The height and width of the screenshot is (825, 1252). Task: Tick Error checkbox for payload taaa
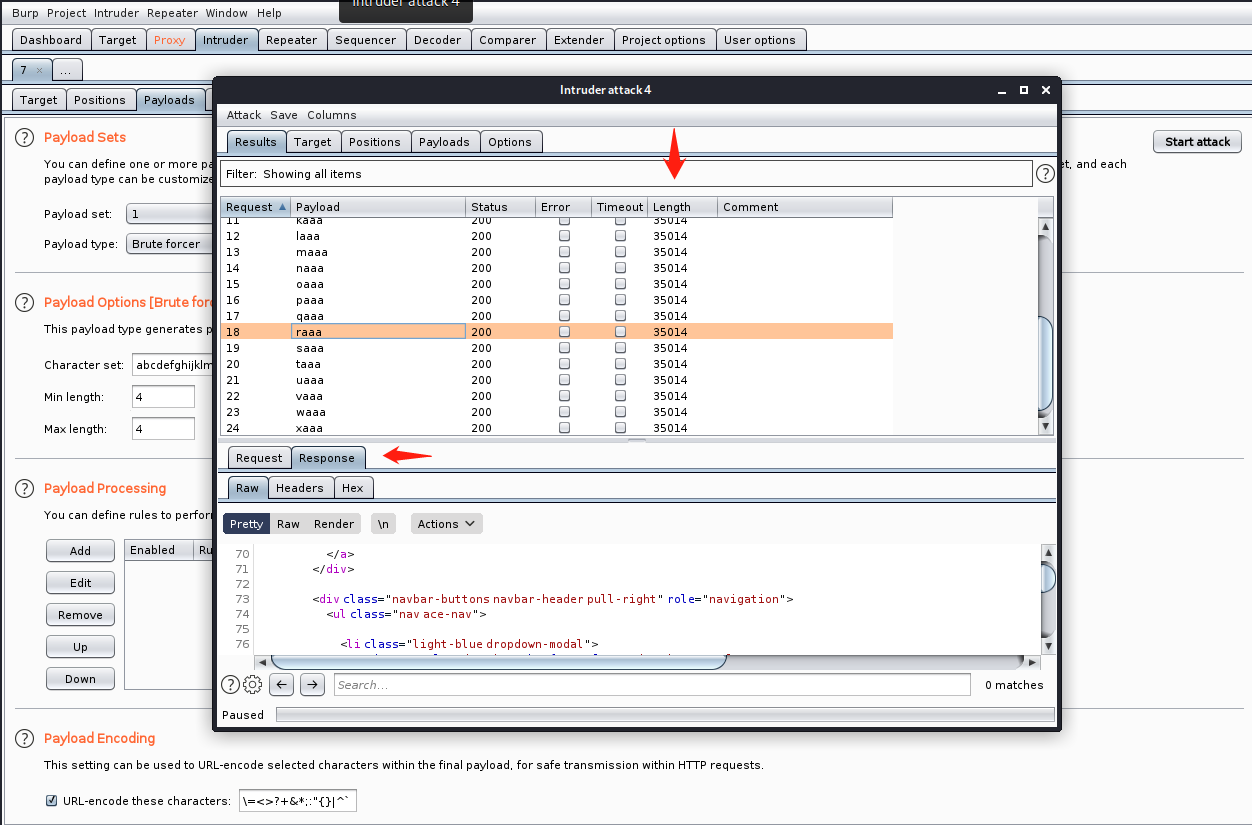pos(564,364)
